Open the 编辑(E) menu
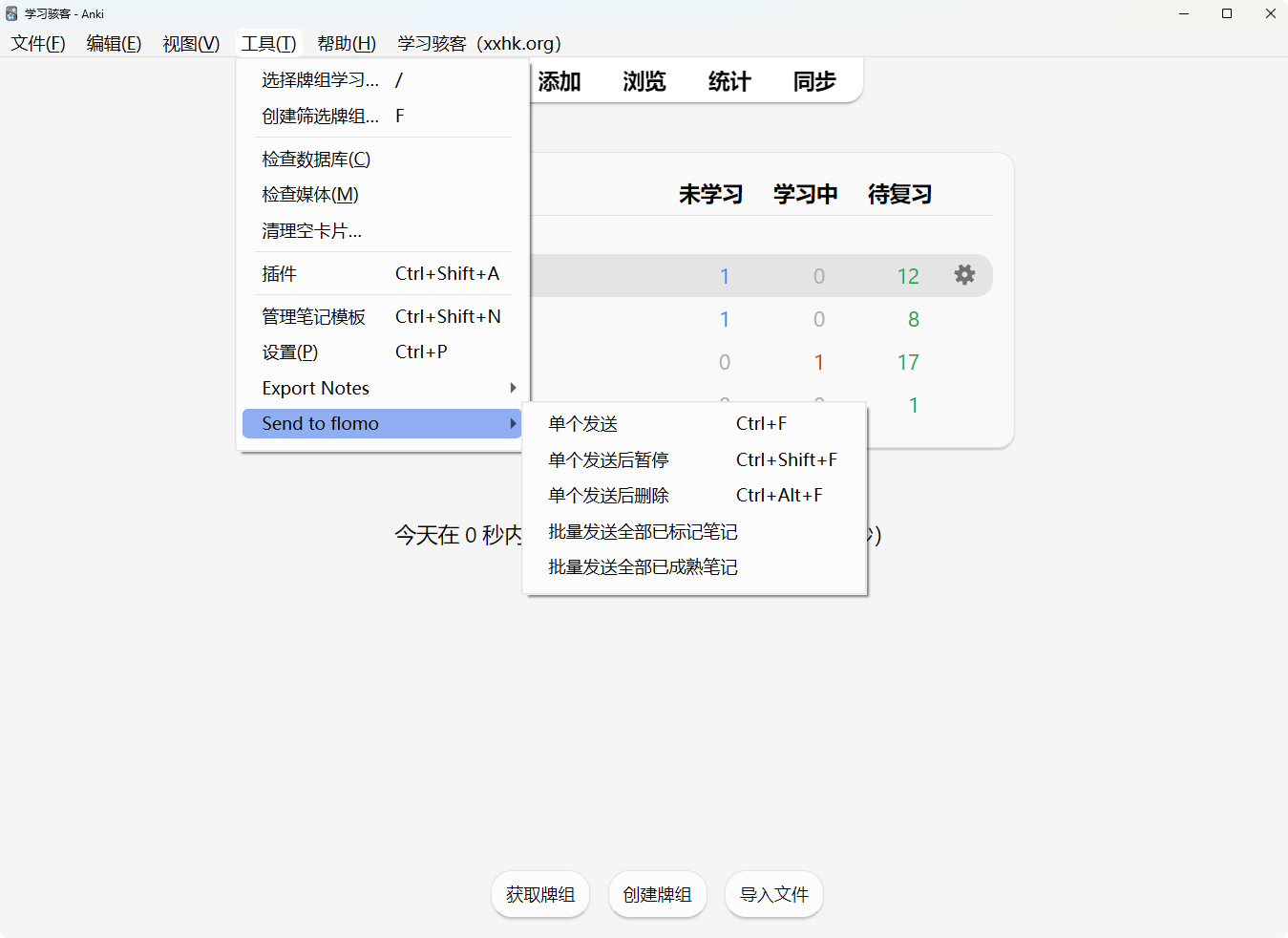 [x=114, y=44]
